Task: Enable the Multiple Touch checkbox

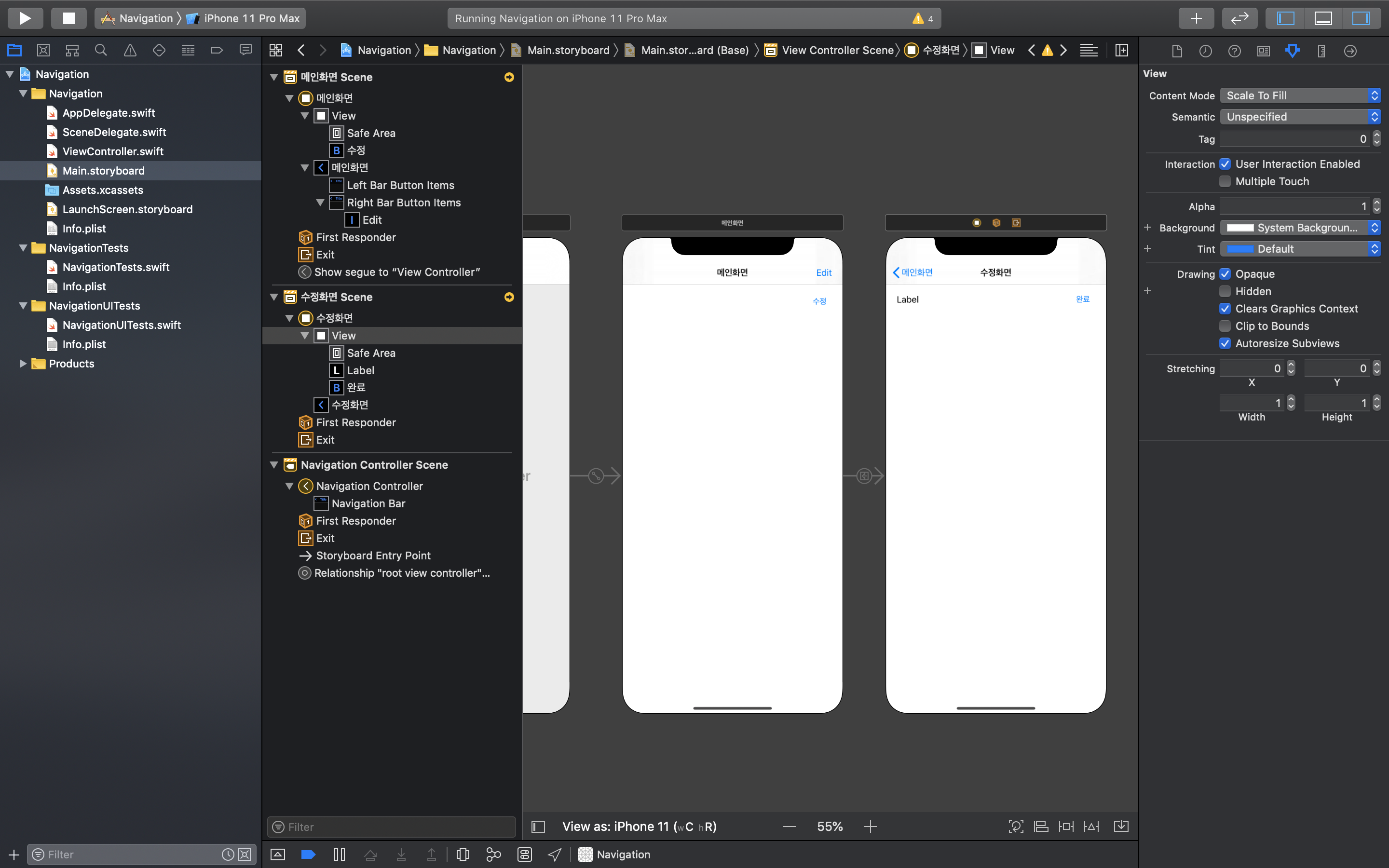Action: pos(1225,181)
